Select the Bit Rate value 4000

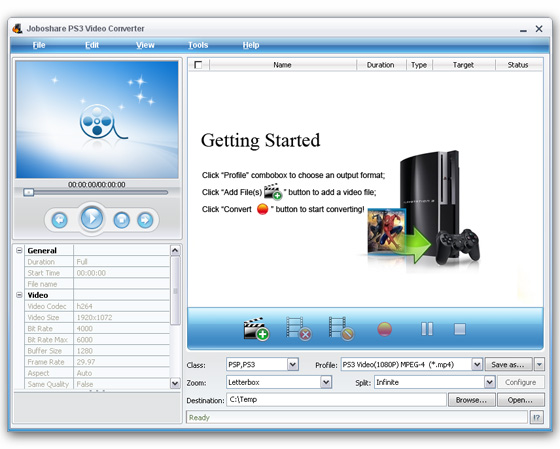(x=121, y=328)
